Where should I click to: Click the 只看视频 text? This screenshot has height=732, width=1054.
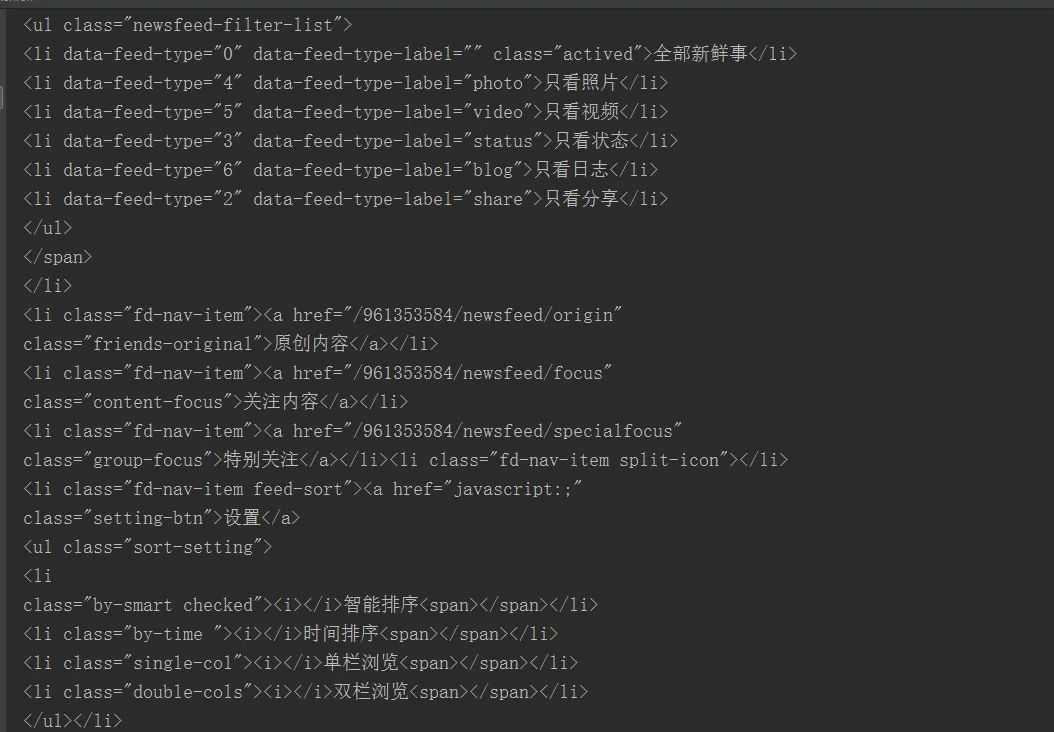pyautogui.click(x=580, y=111)
